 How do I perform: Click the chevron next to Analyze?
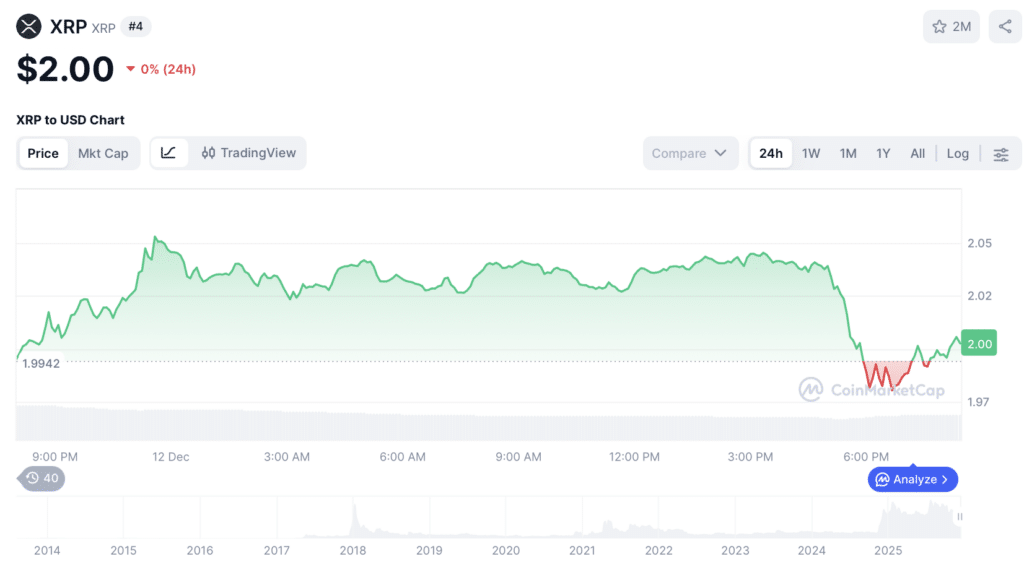945,480
